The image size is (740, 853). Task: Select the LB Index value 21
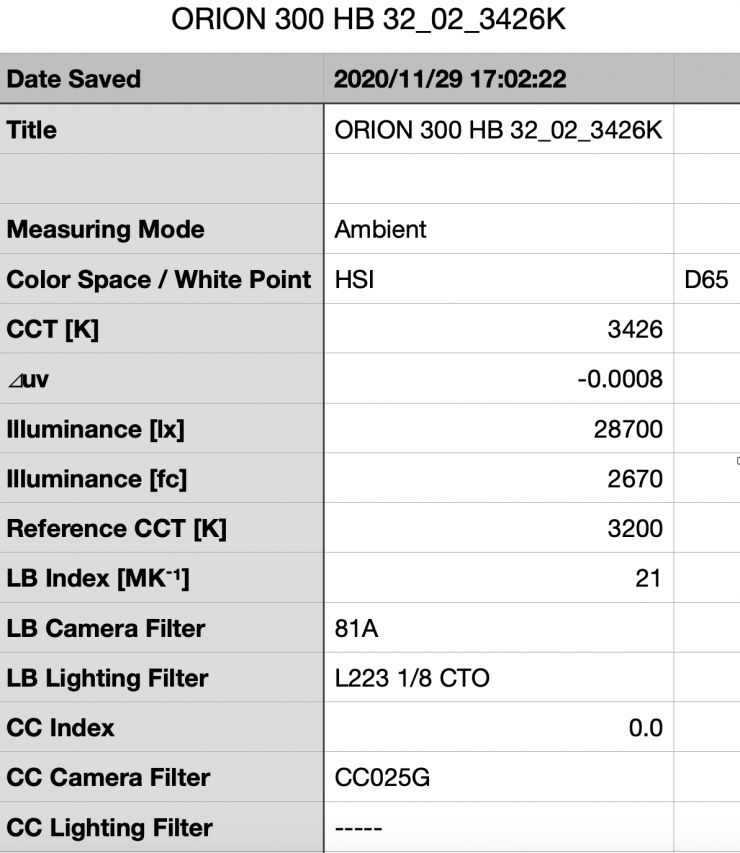(498, 578)
